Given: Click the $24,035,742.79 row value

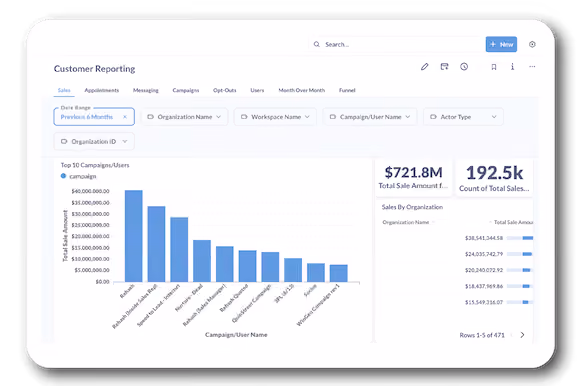Looking at the screenshot, I should pos(484,254).
